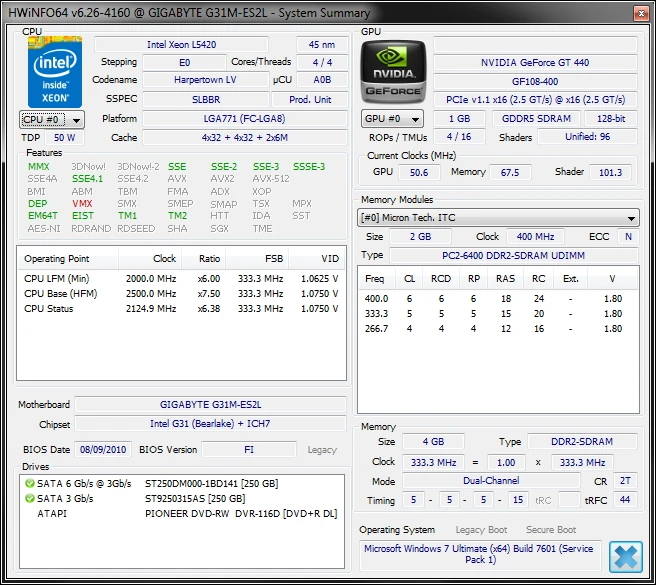This screenshot has width=656, height=585.
Task: Click the ECC N indicator field
Action: click(x=628, y=237)
